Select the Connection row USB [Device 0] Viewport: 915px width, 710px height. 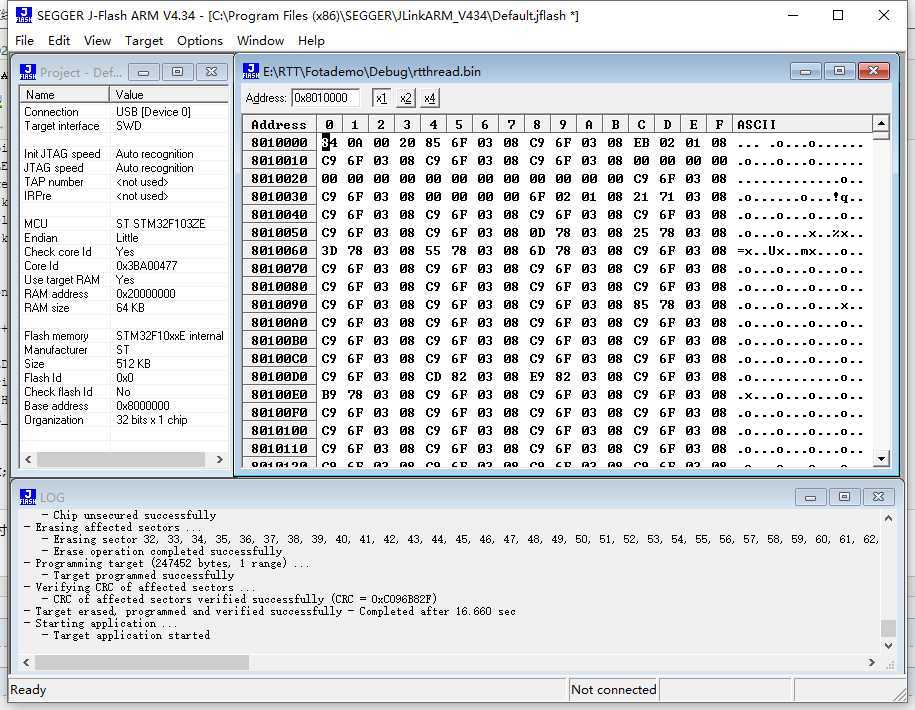click(124, 111)
